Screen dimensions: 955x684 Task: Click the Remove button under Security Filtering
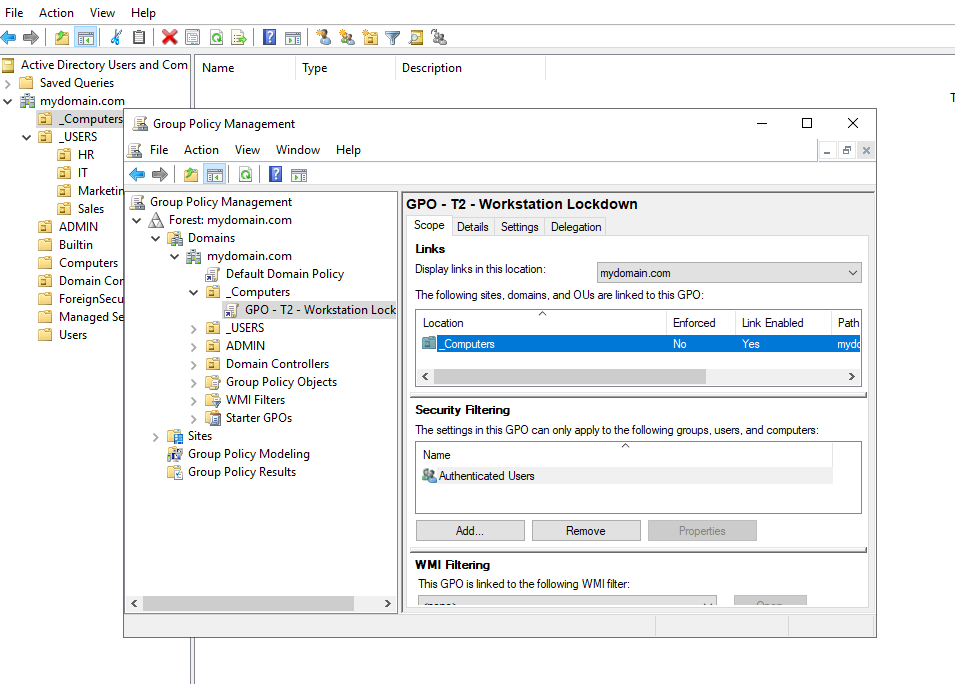[x=585, y=531]
